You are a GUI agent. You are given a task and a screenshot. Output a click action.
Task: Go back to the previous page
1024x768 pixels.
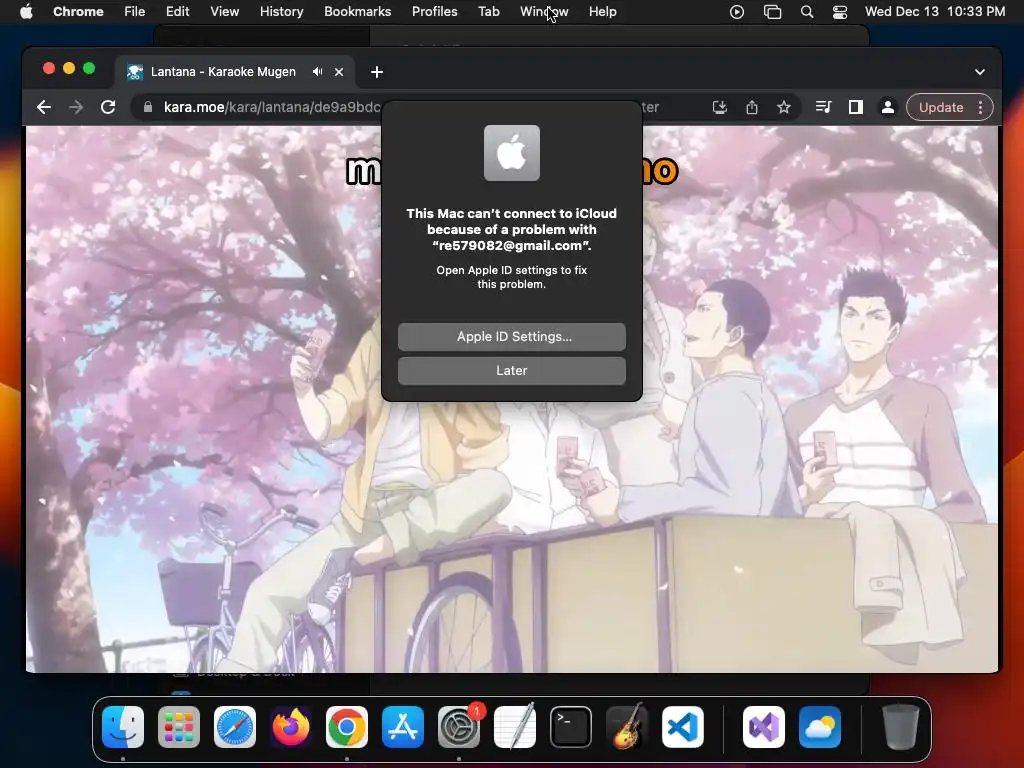coord(44,107)
